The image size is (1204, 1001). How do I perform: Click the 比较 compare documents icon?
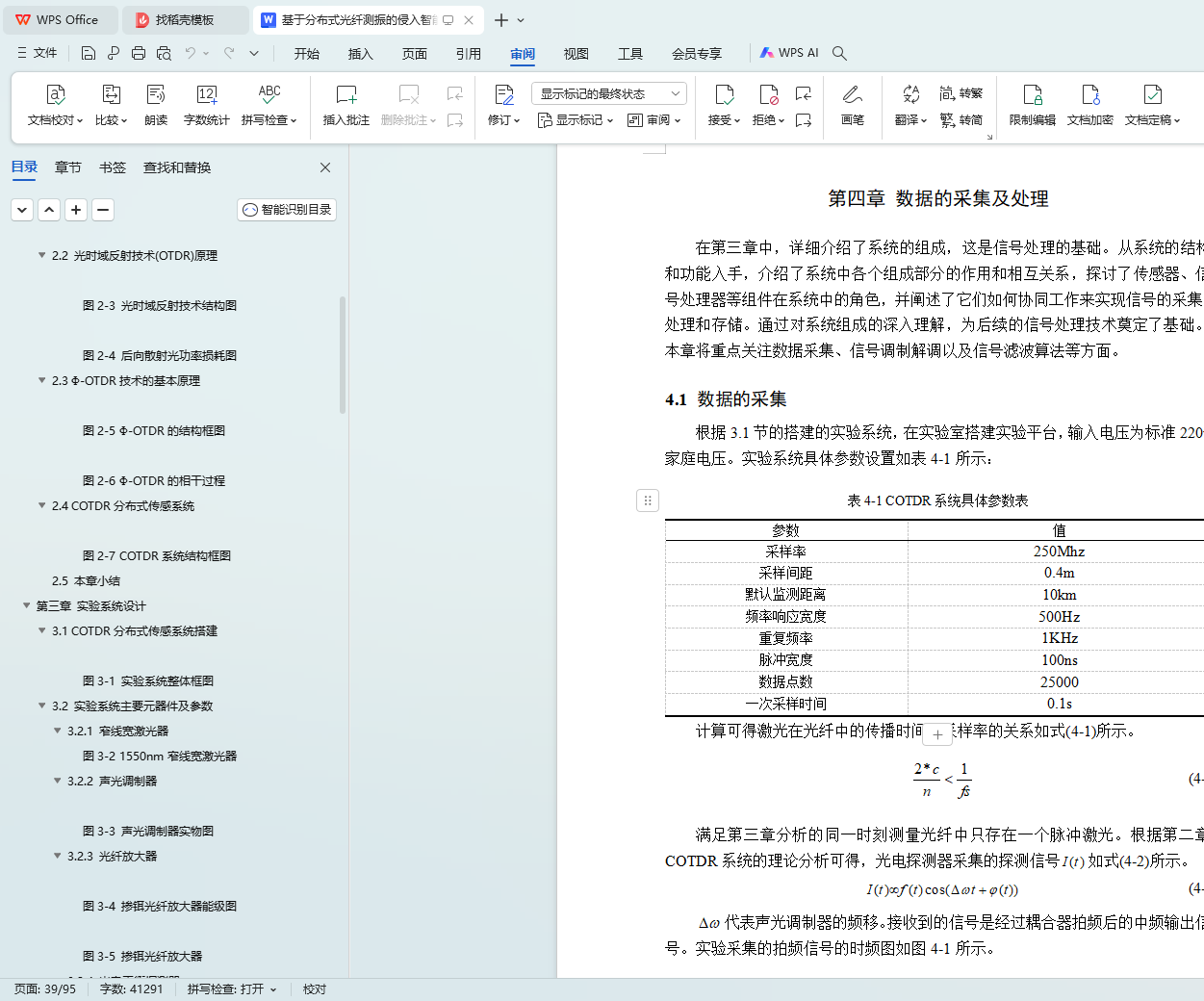[x=112, y=105]
